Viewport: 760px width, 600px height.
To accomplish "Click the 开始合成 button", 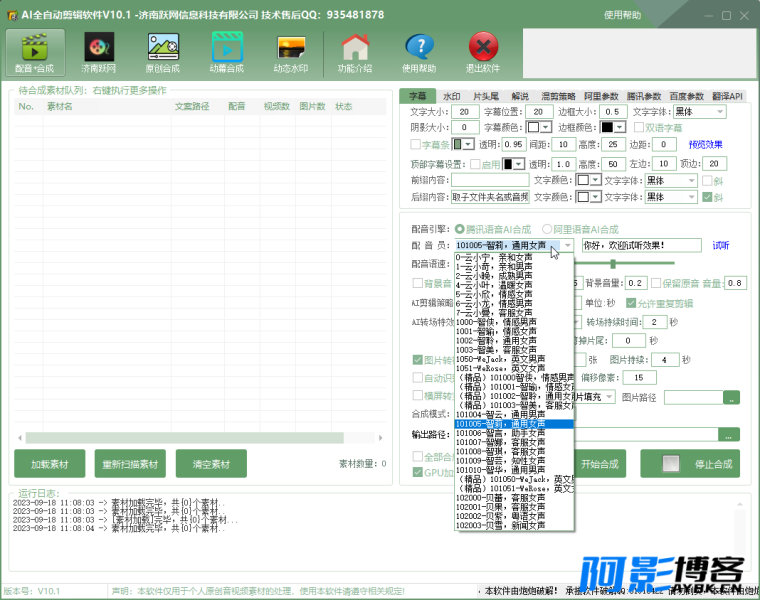I will point(600,464).
